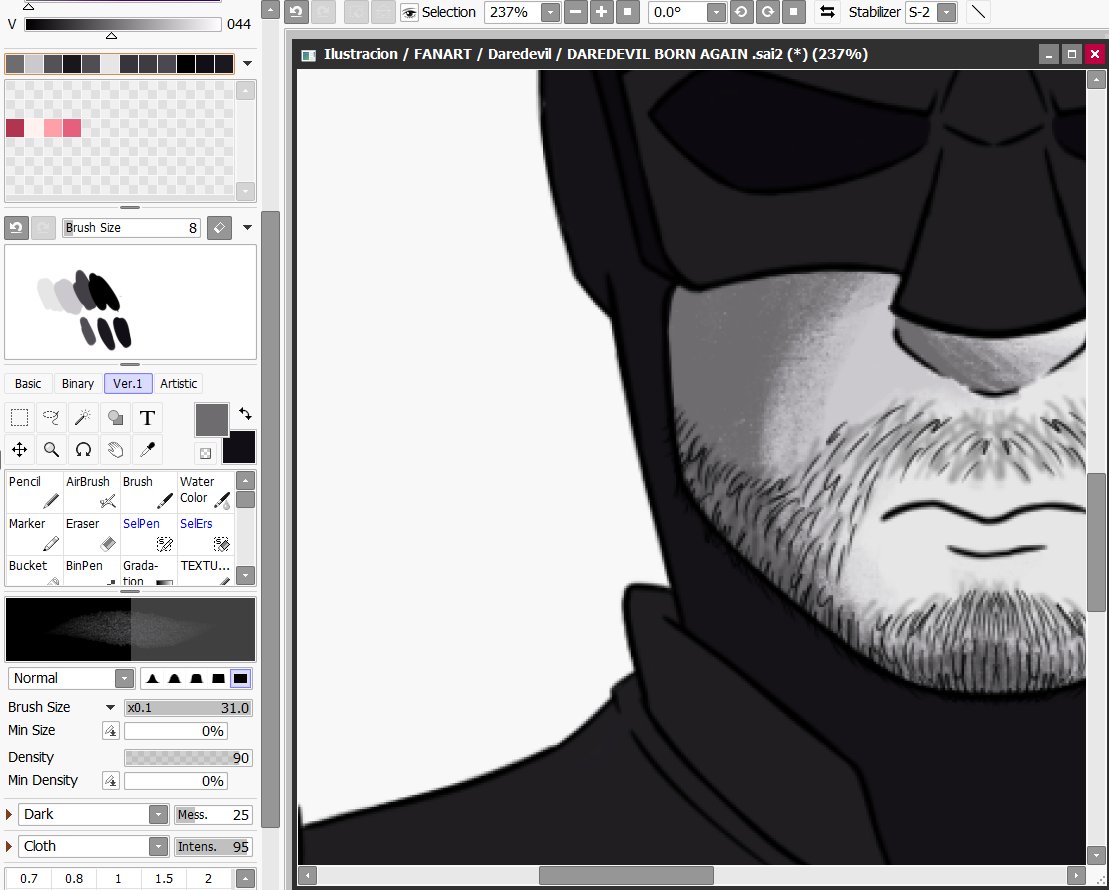1109x890 pixels.
Task: Choose the AirBrush tool
Action: tap(91, 492)
